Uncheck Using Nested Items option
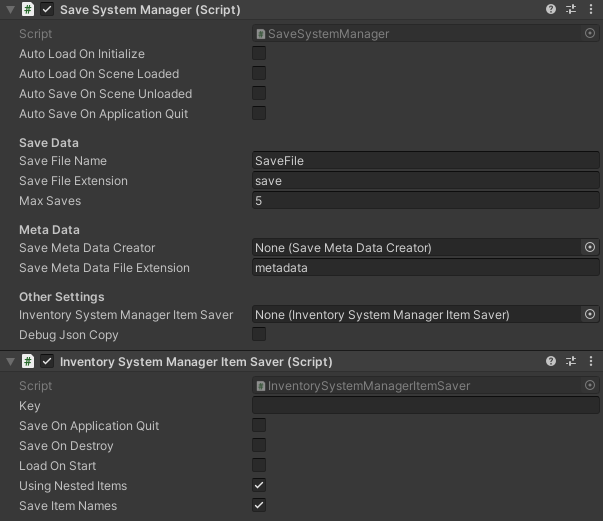The width and height of the screenshot is (603, 521). click(x=259, y=485)
